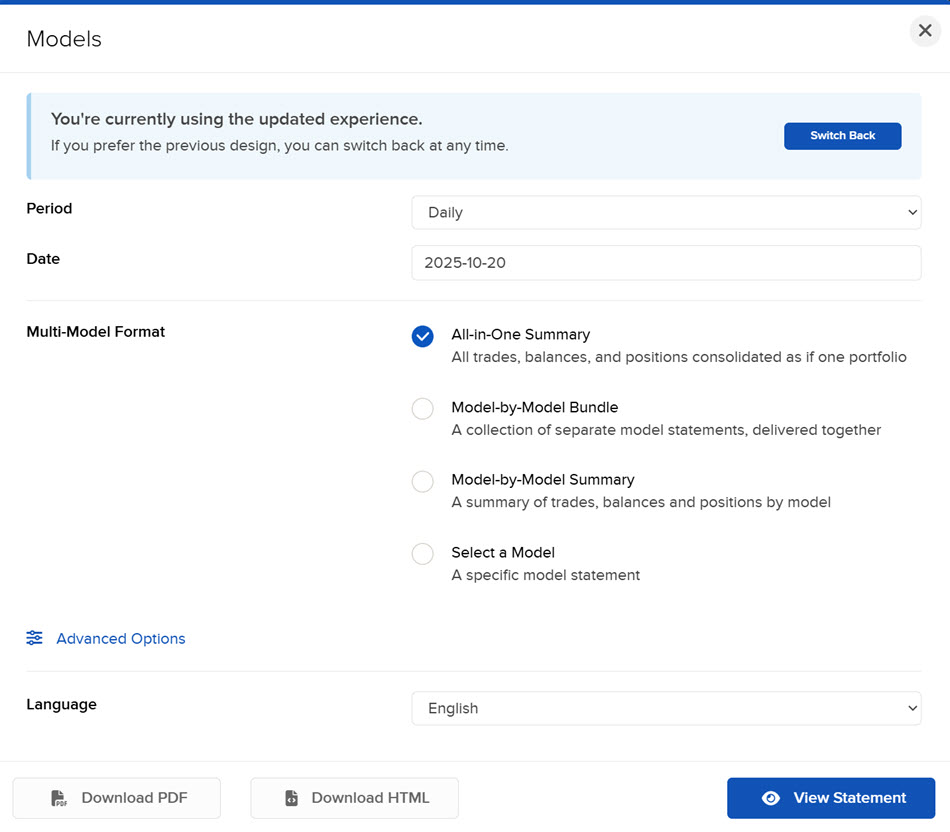950x832 pixels.
Task: Select the All-in-One Summary radio option
Action: [x=423, y=336]
